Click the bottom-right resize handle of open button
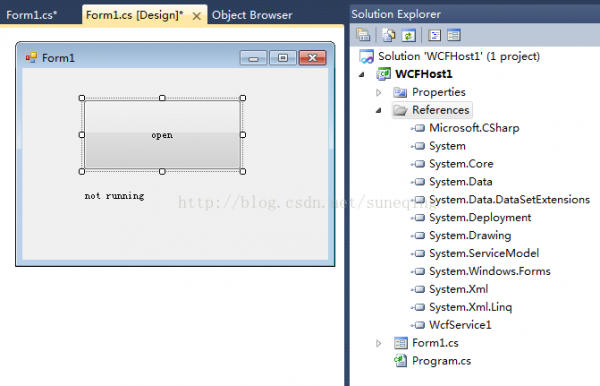 tap(243, 171)
